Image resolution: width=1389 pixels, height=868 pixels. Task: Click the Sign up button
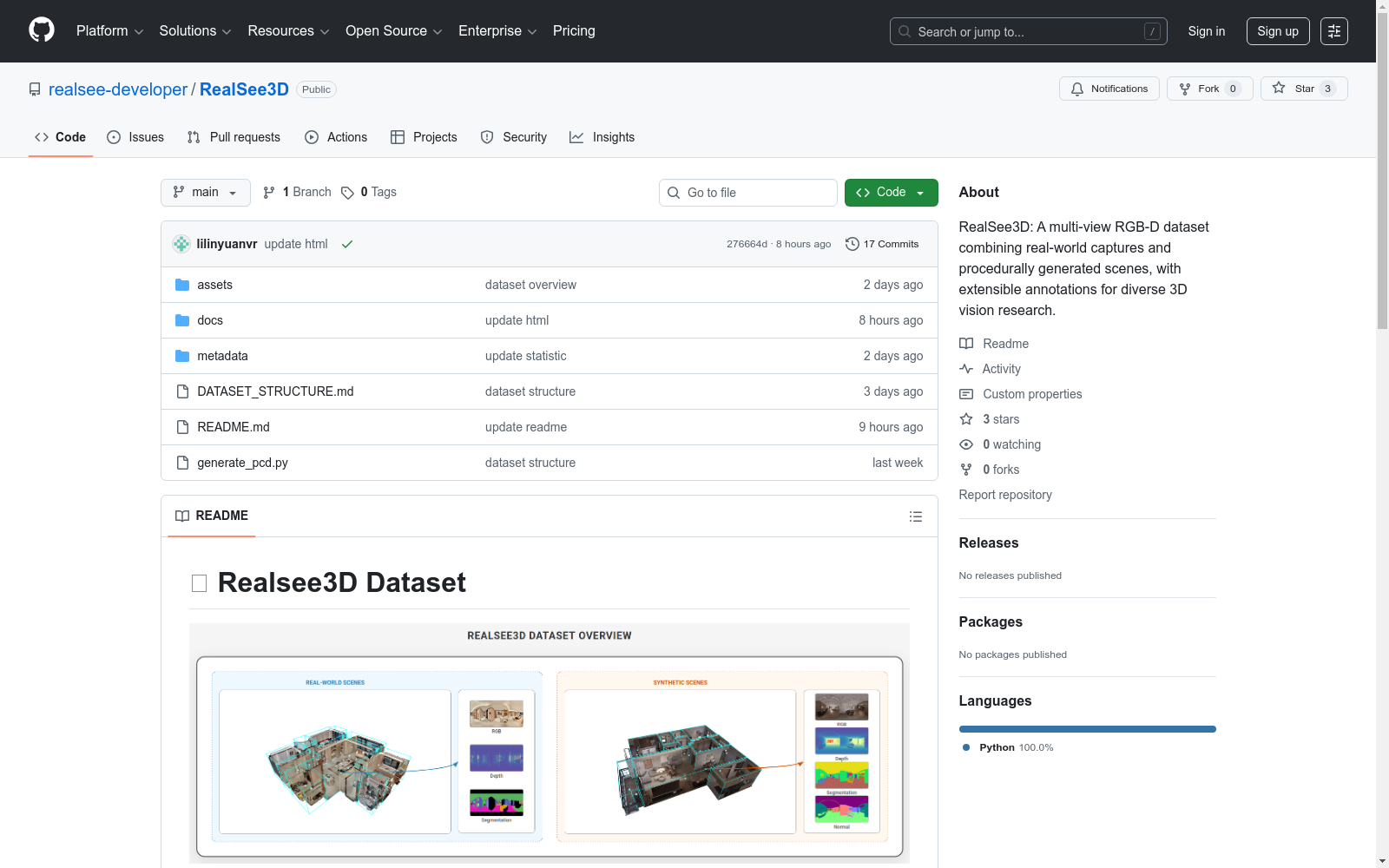coord(1278,31)
